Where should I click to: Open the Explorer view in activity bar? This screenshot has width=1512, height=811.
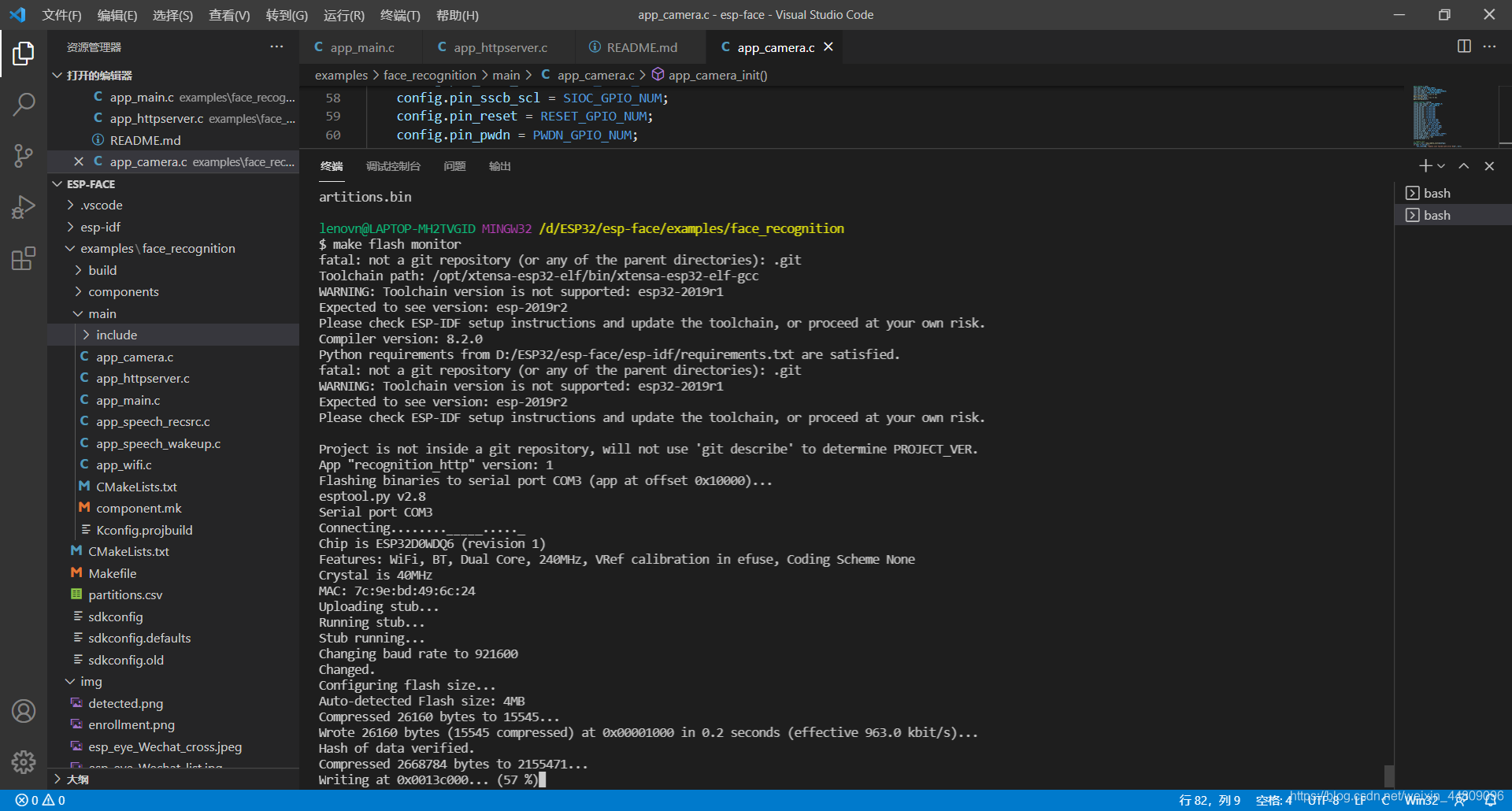pyautogui.click(x=24, y=54)
